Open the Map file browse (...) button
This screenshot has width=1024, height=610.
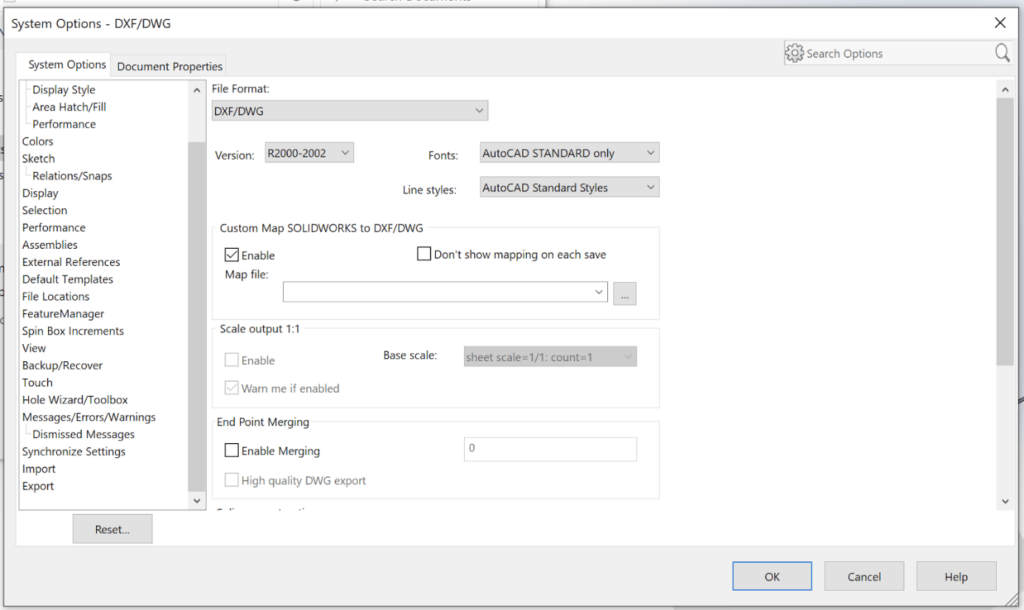[625, 293]
